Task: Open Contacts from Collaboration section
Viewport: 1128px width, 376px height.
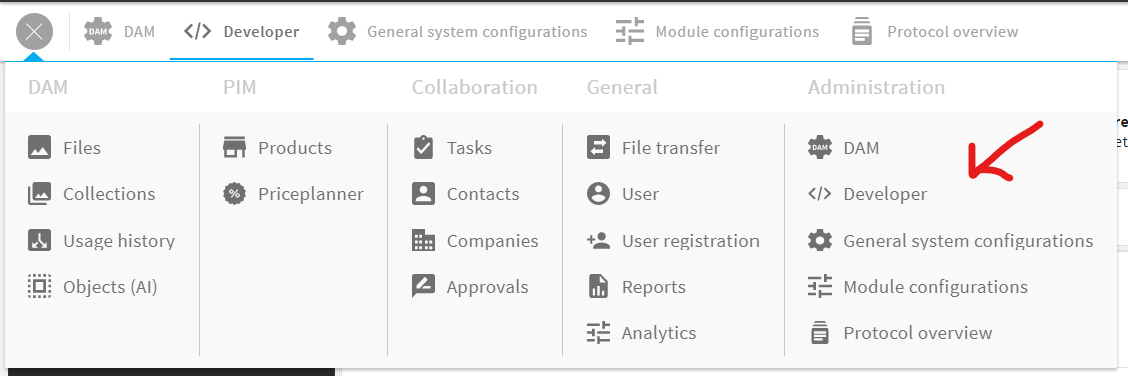Action: (465, 194)
